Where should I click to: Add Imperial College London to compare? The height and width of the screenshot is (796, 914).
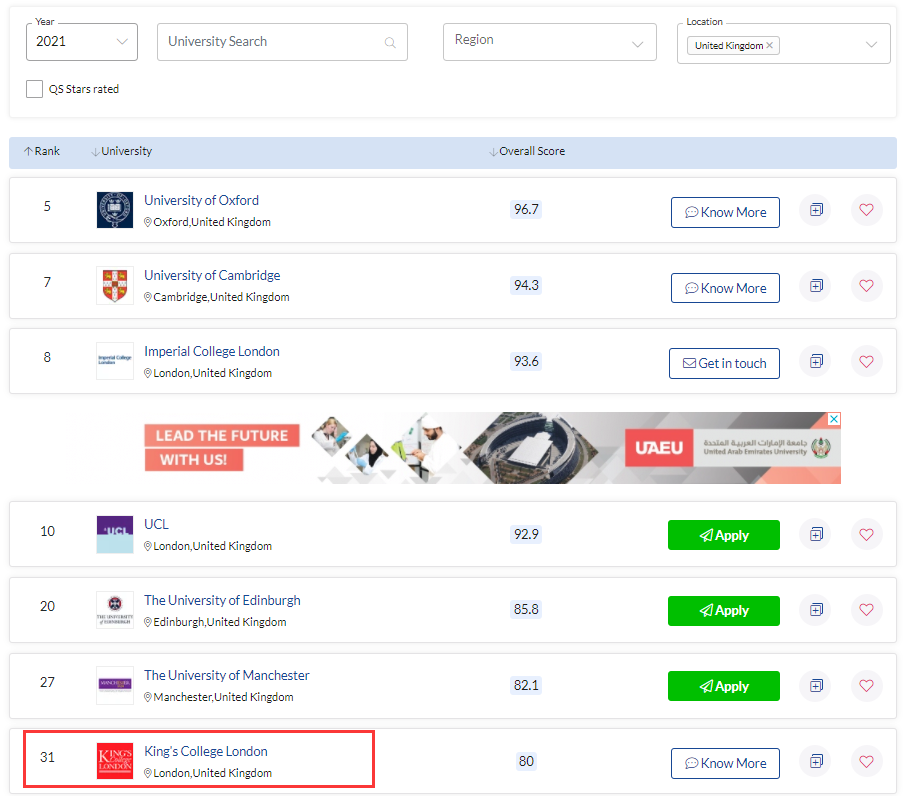tap(816, 361)
